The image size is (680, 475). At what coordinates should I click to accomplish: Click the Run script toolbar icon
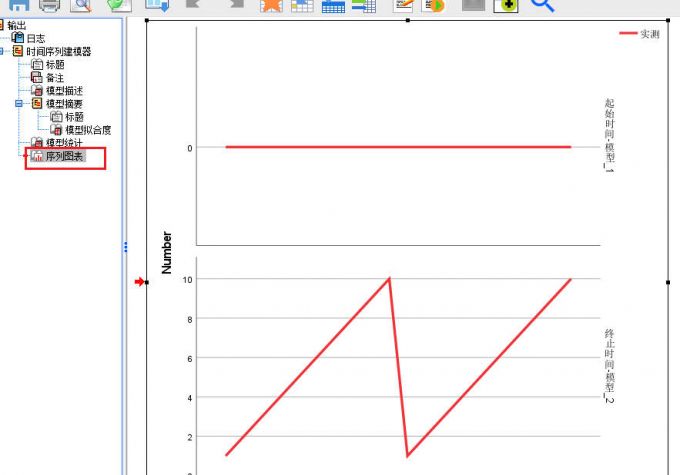[433, 5]
